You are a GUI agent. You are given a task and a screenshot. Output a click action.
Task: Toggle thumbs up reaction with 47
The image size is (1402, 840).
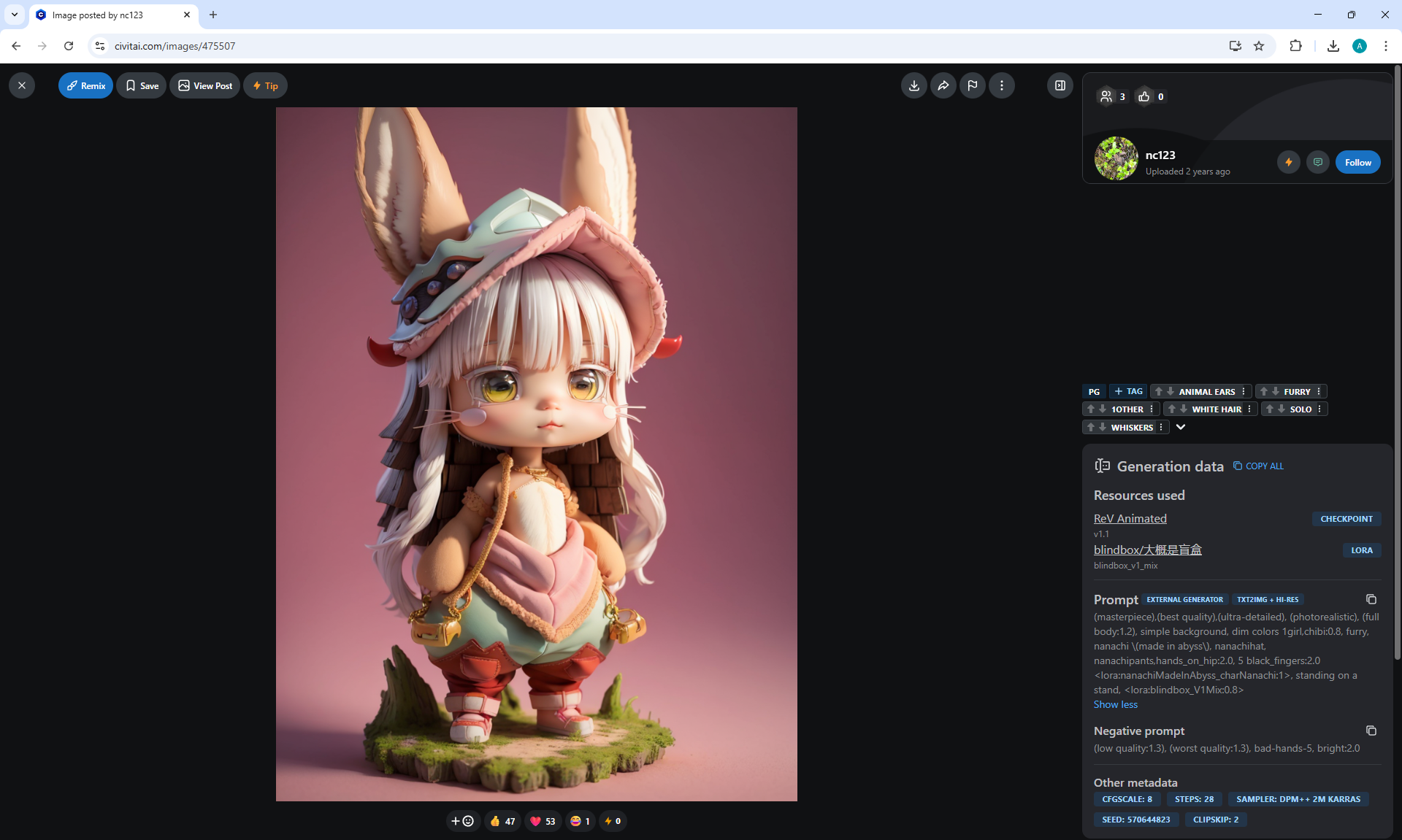point(502,821)
